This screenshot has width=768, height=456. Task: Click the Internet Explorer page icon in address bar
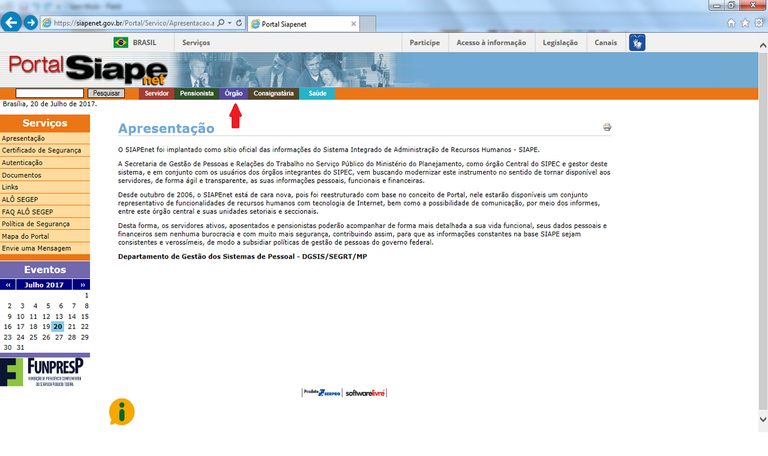(x=47, y=23)
